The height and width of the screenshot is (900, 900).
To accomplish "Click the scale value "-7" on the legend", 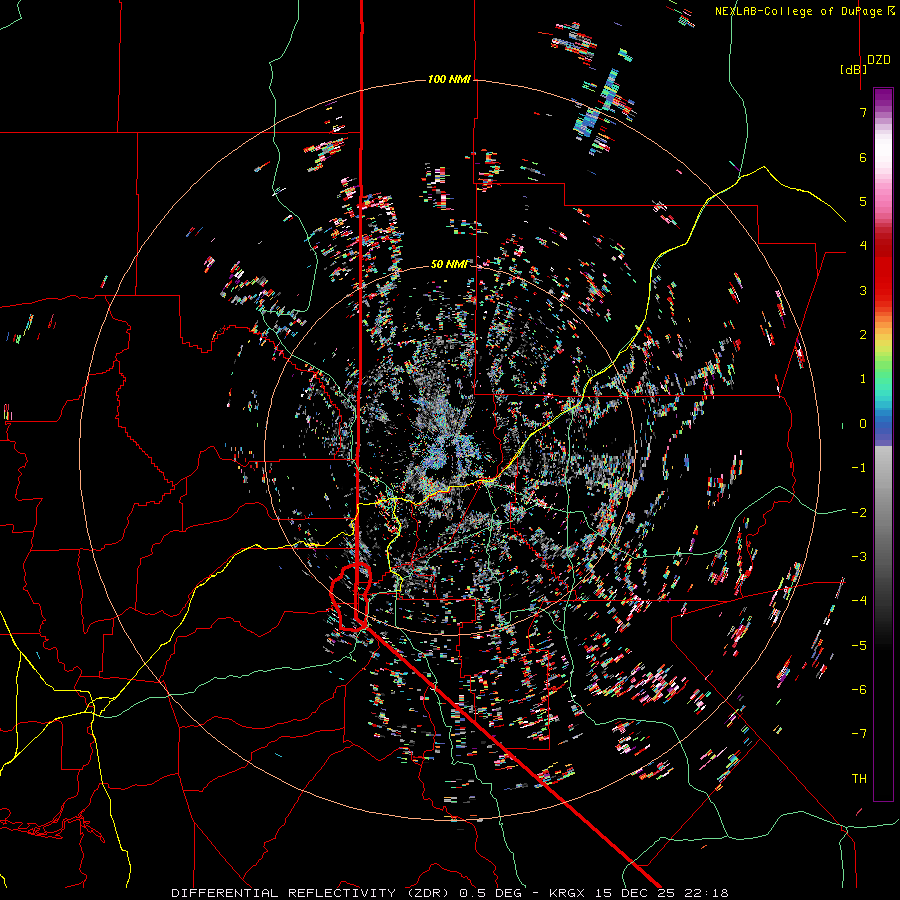I will pos(859,734).
